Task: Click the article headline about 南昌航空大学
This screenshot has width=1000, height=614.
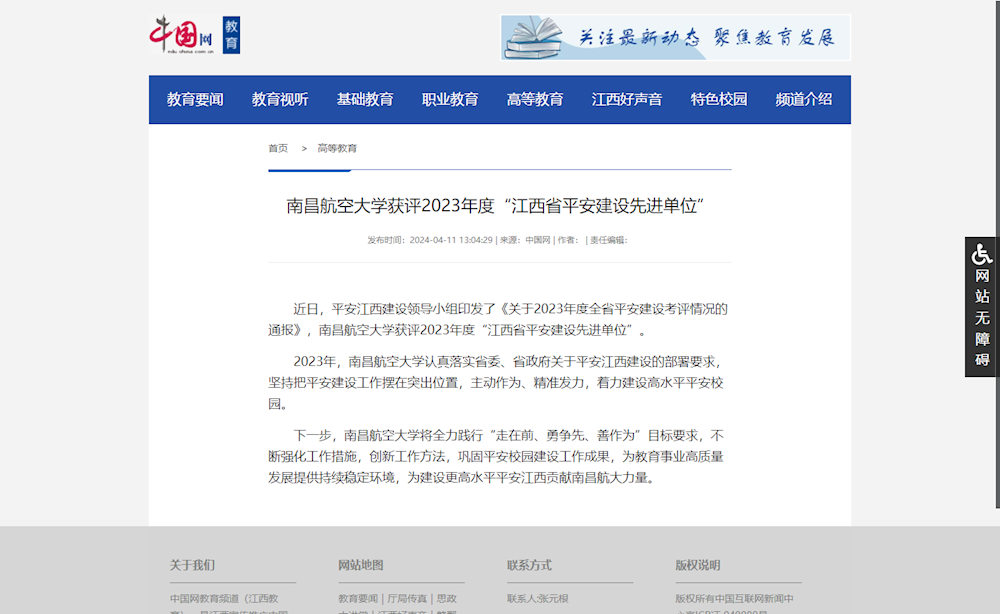Action: (497, 206)
